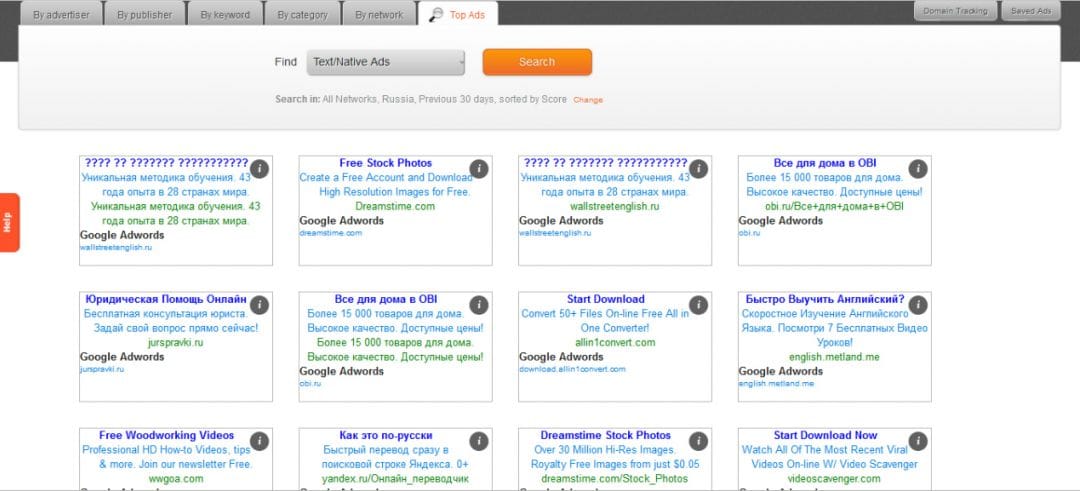Click info icon on Dreamstime Stock Photos ad
This screenshot has height=491, width=1080.
[x=698, y=441]
